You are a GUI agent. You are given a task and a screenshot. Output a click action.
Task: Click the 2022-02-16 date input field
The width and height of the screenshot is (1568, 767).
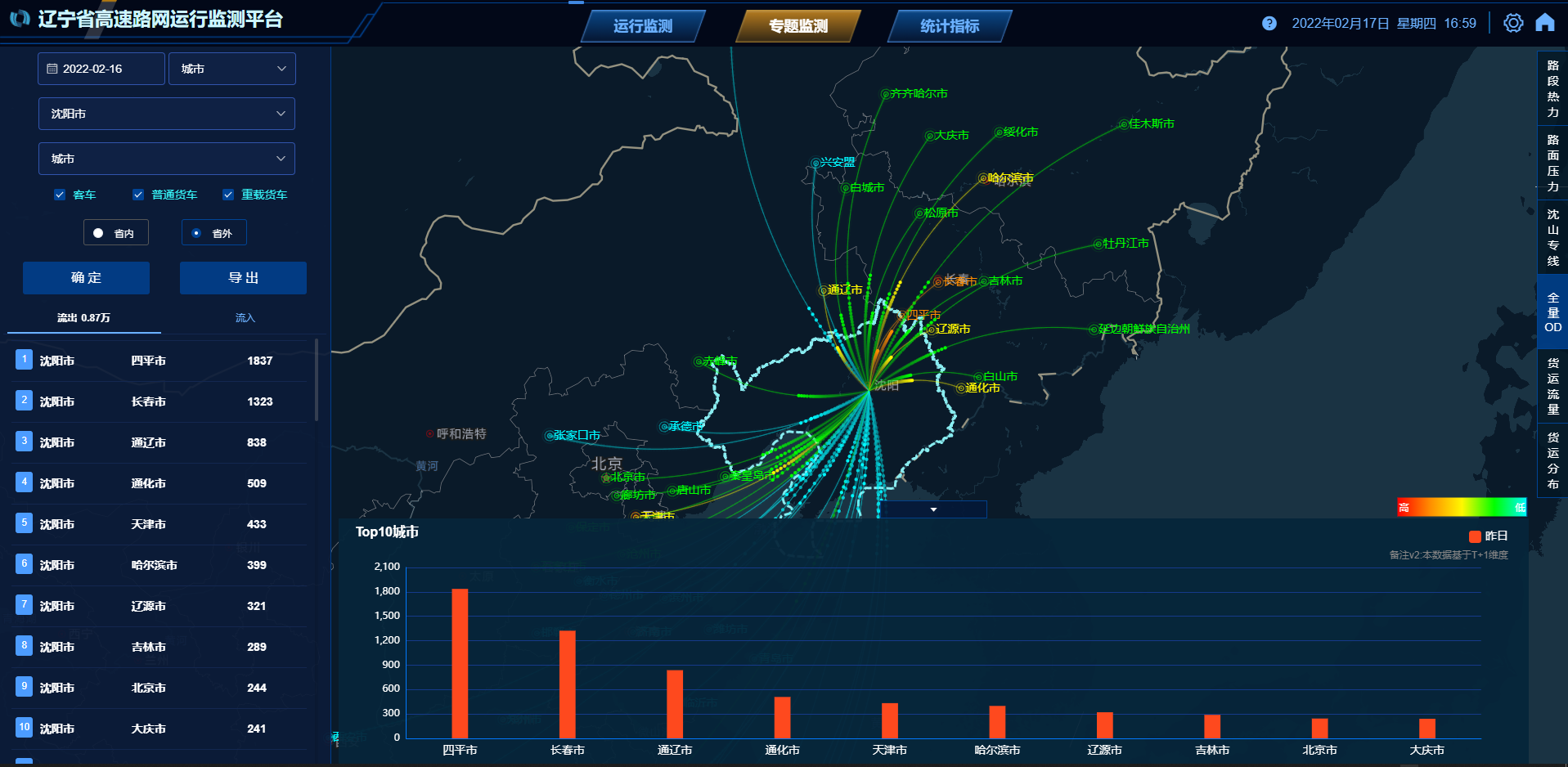[101, 69]
